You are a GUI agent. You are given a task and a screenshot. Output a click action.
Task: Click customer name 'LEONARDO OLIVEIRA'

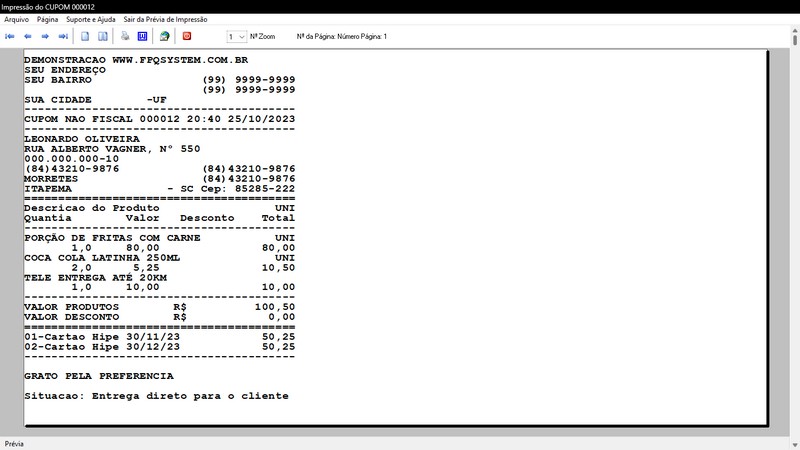(x=82, y=139)
